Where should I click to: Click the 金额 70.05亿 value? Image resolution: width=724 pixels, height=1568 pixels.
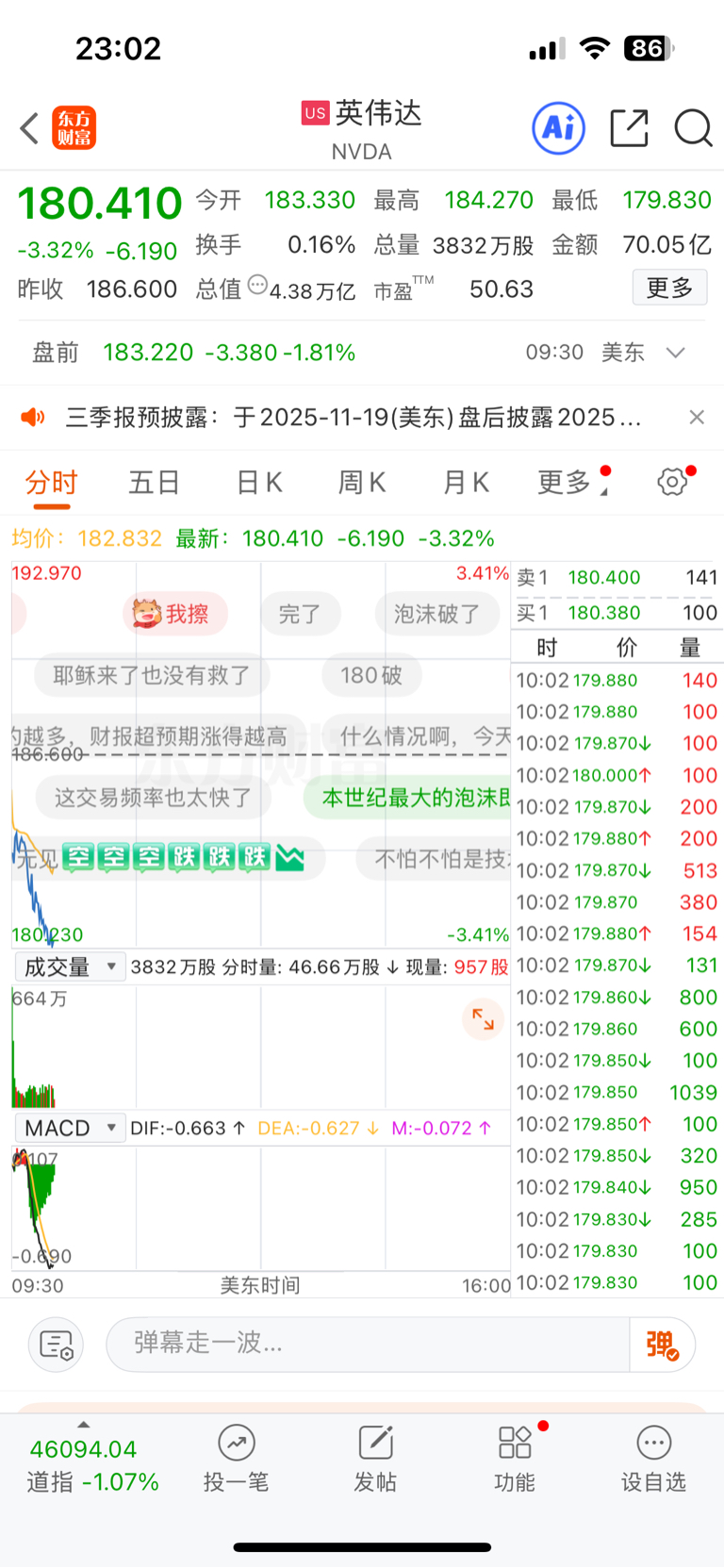[666, 245]
